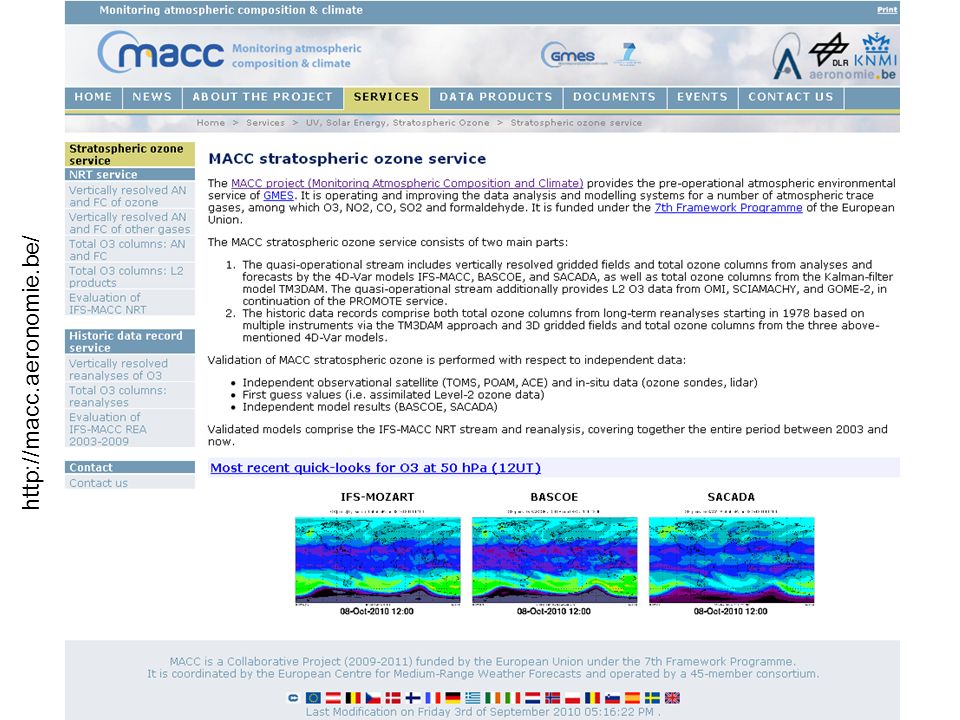This screenshot has height=720, width=960.
Task: Select the Contact sidebar heading
Action: pos(130,467)
